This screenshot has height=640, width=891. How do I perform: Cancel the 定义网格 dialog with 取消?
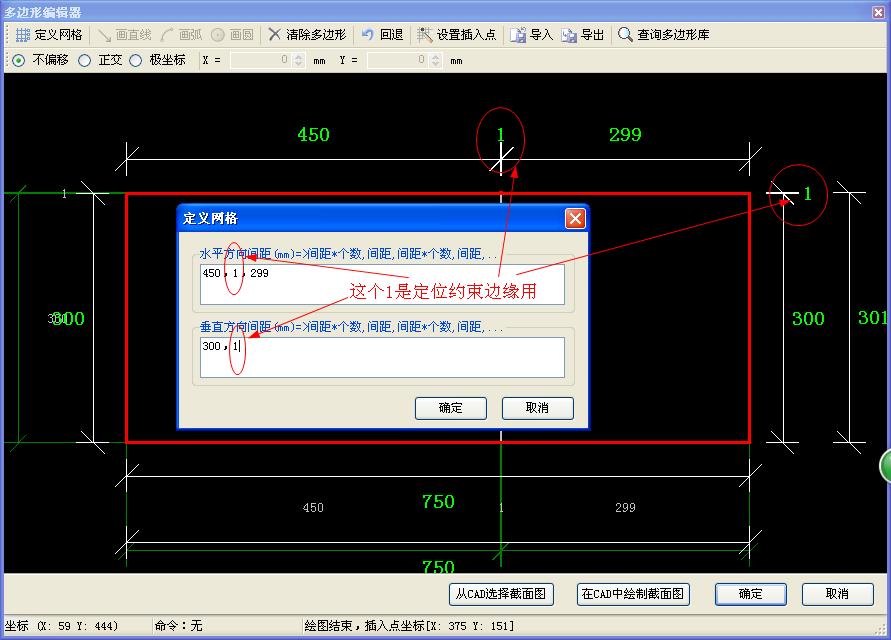pos(538,408)
